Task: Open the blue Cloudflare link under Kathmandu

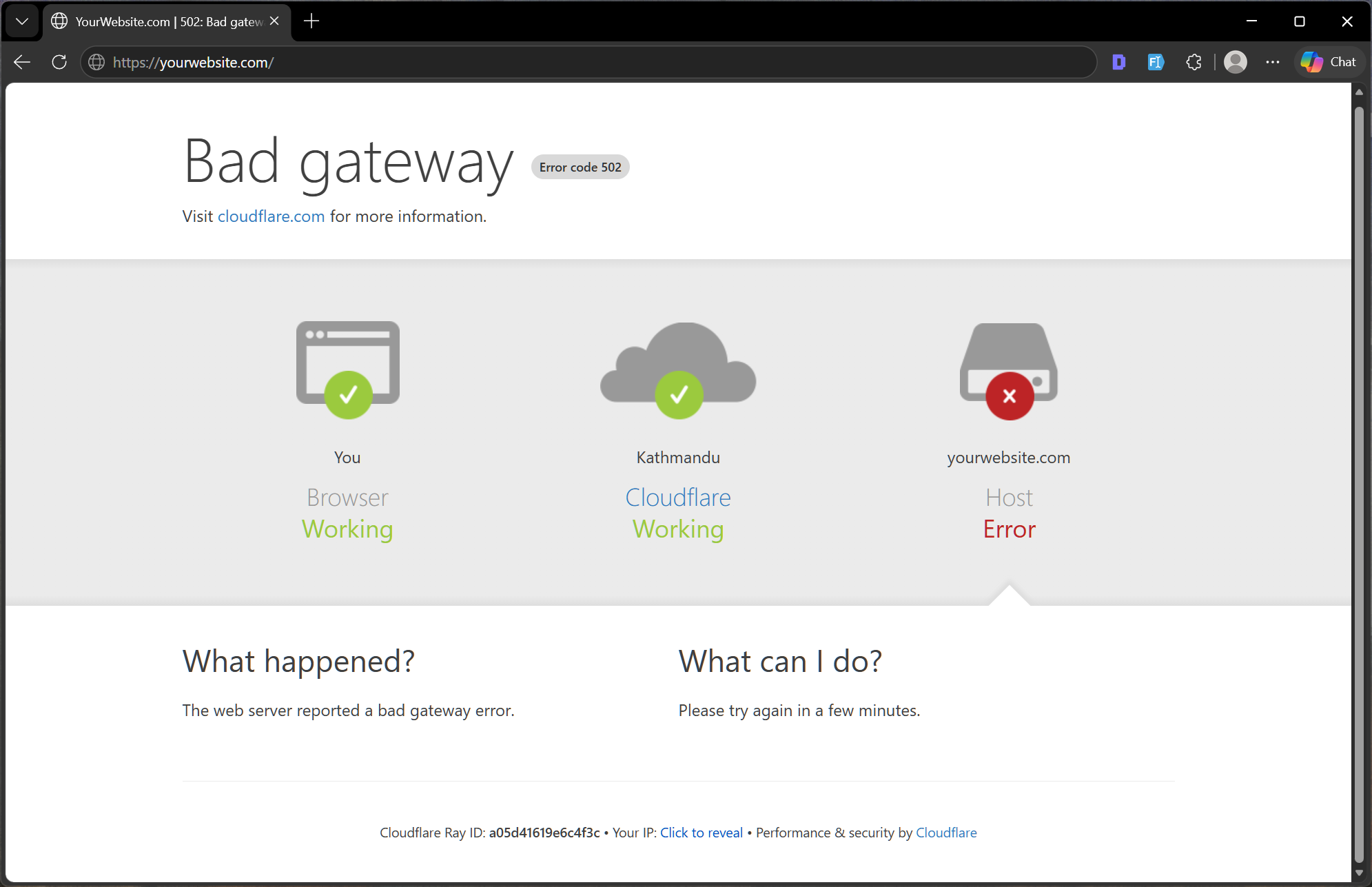Action: click(x=678, y=498)
